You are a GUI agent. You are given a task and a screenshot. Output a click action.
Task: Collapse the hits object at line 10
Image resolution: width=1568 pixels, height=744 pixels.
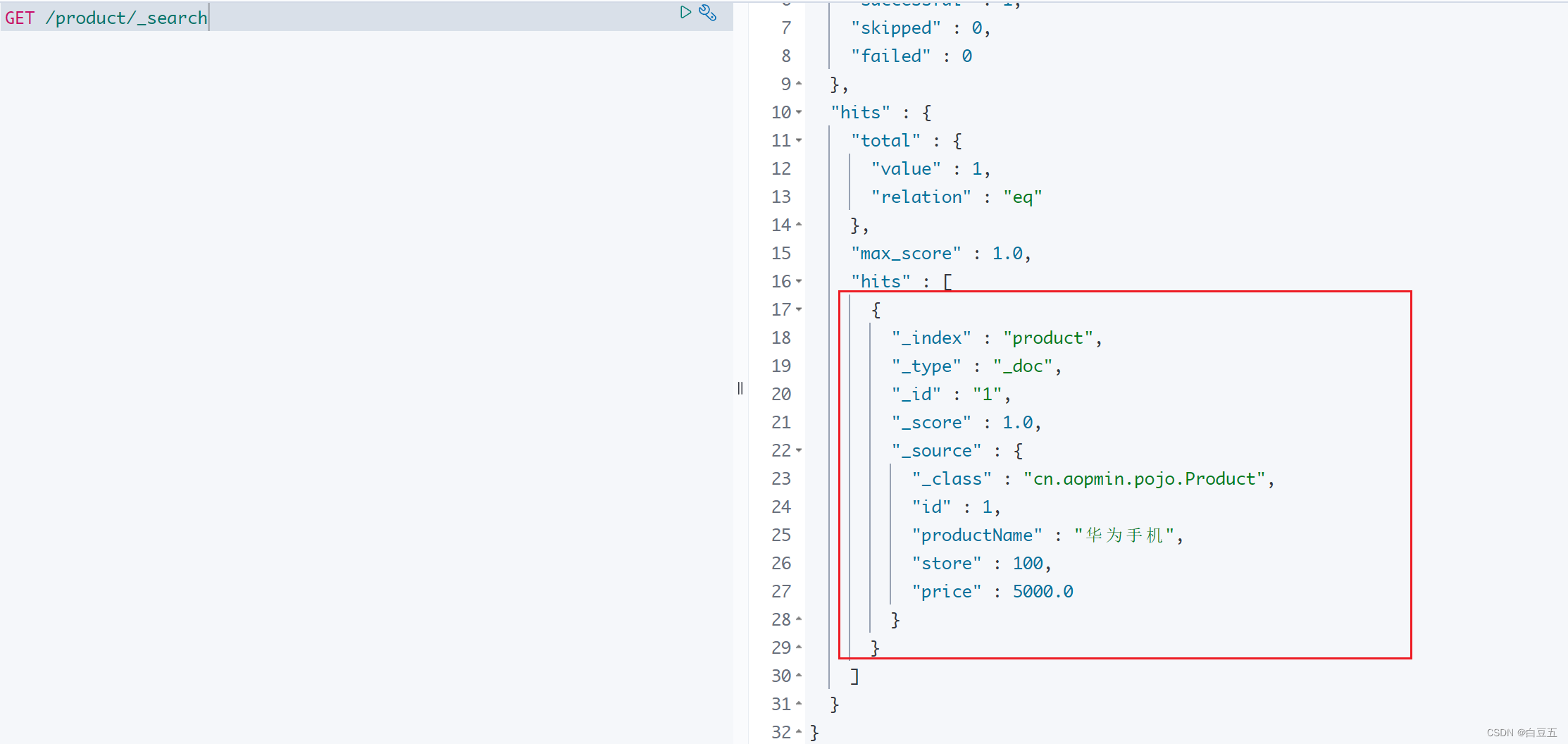coord(799,112)
